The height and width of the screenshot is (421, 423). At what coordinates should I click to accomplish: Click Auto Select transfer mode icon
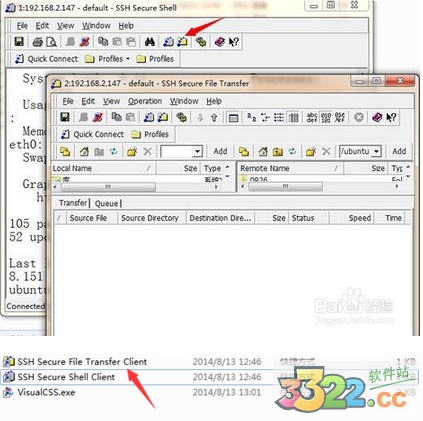tap(340, 117)
